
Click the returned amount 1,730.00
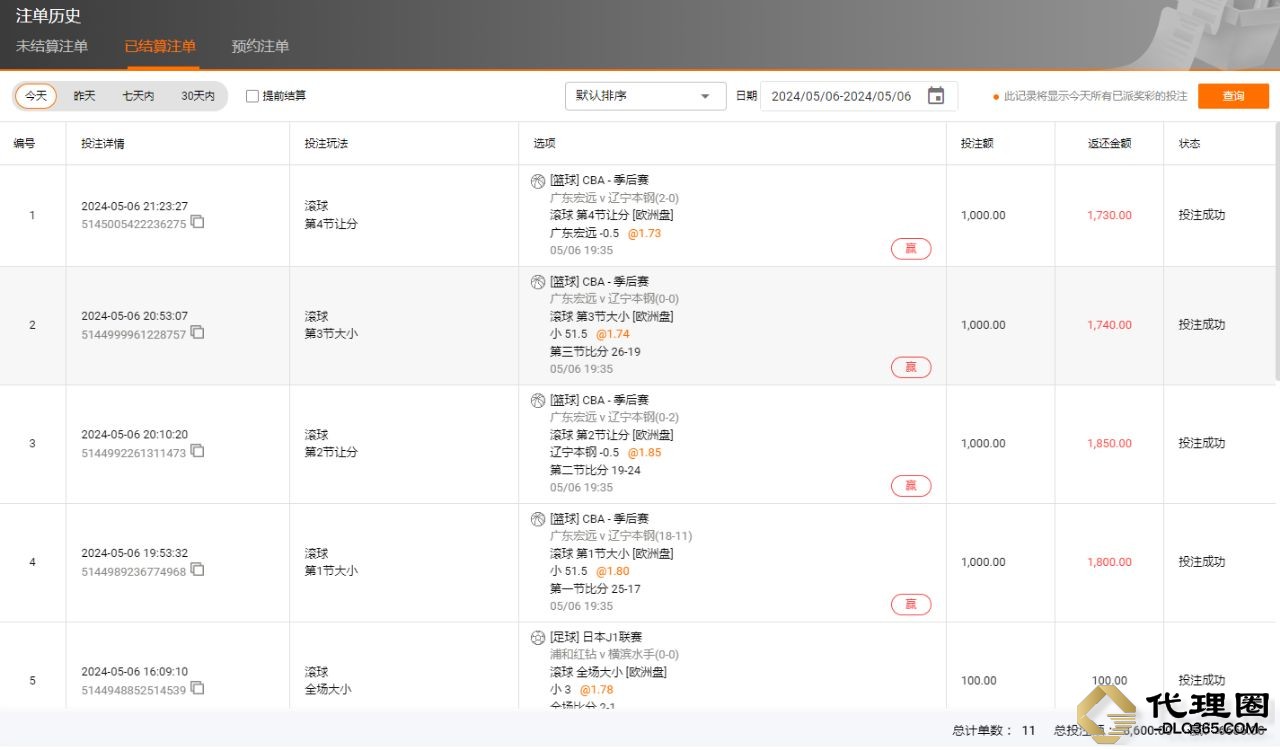click(x=1110, y=215)
